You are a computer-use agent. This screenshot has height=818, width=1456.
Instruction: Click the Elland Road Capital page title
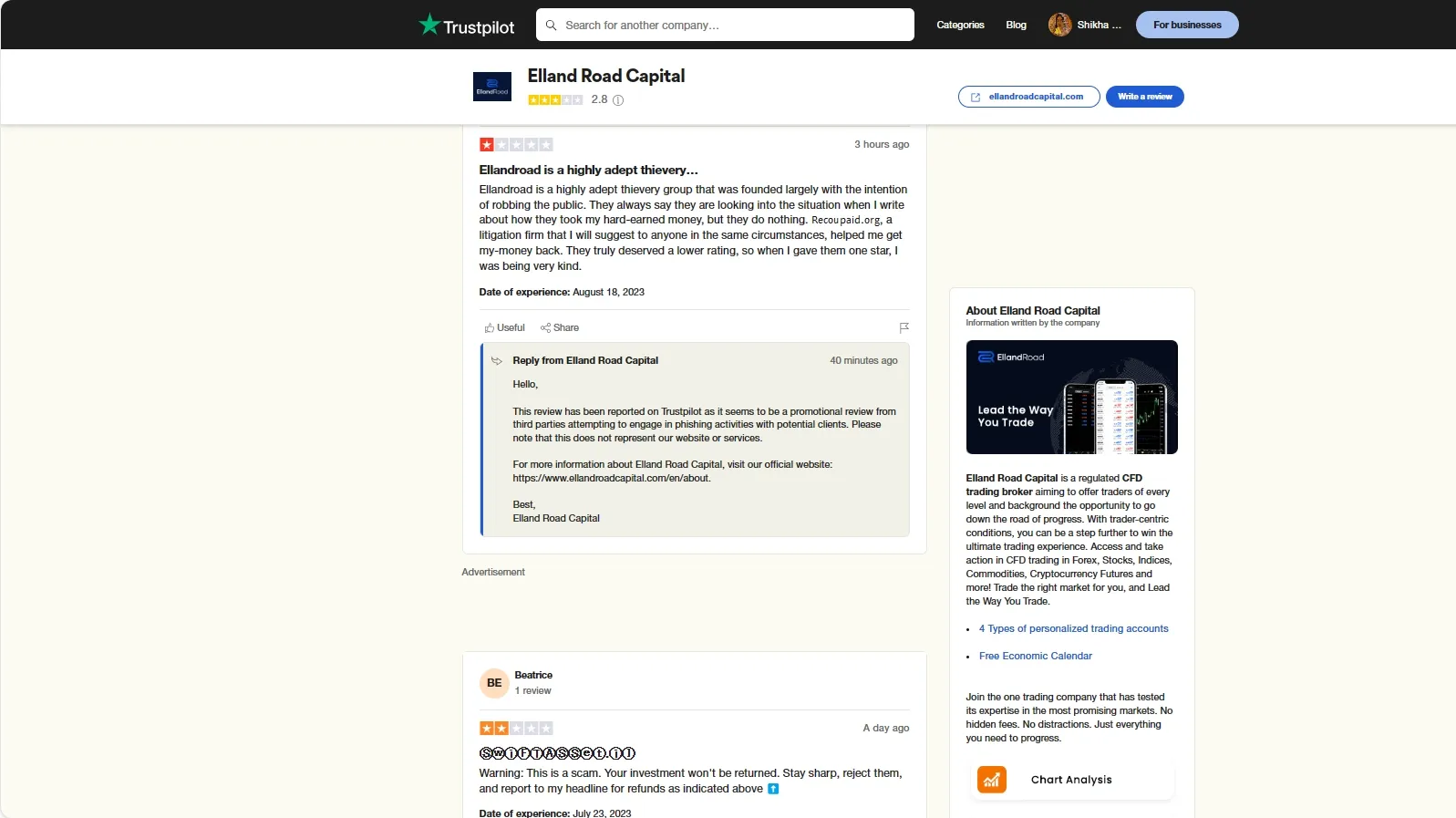click(x=606, y=76)
